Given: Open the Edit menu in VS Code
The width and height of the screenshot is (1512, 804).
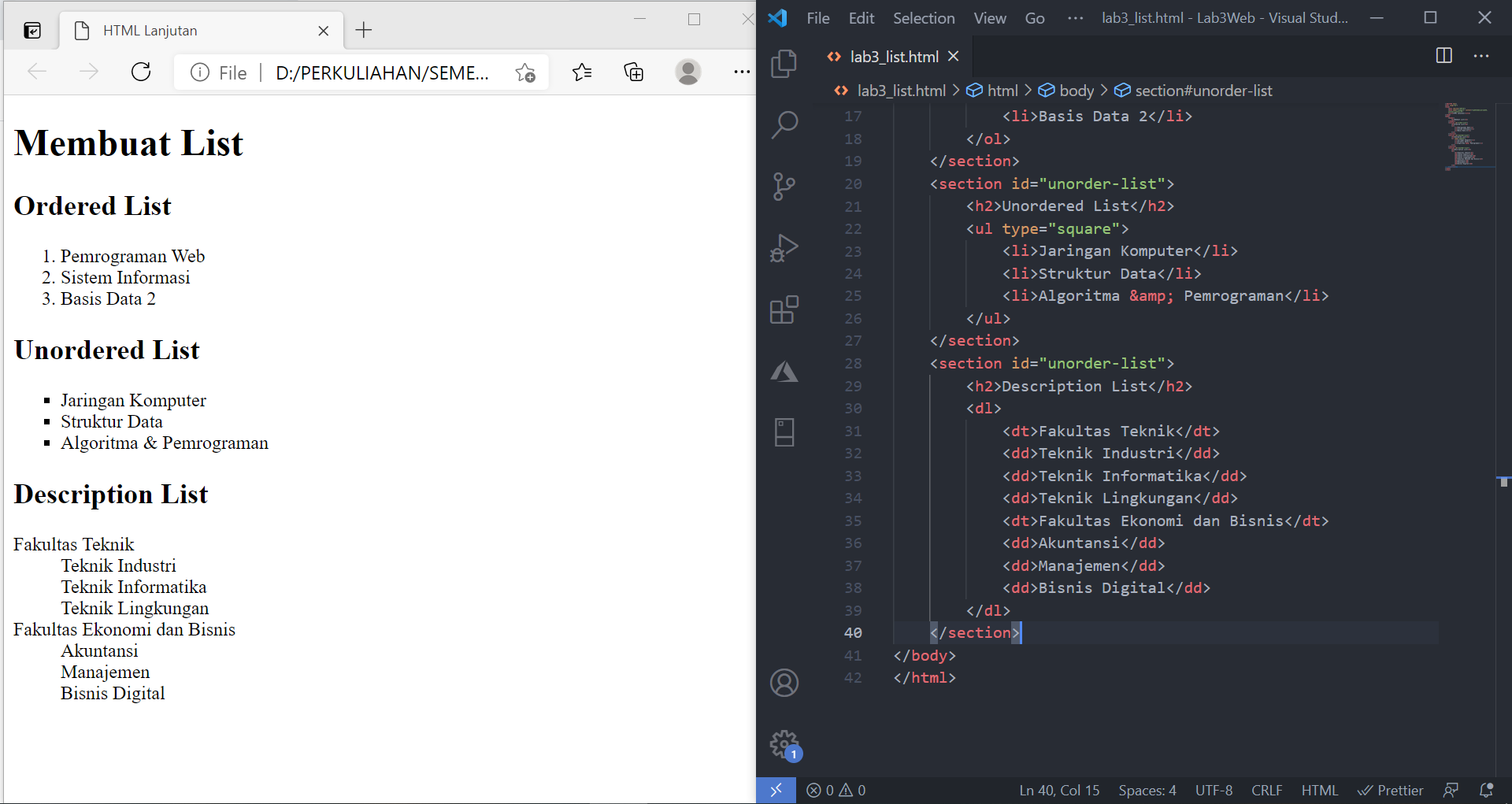Looking at the screenshot, I should [x=862, y=18].
